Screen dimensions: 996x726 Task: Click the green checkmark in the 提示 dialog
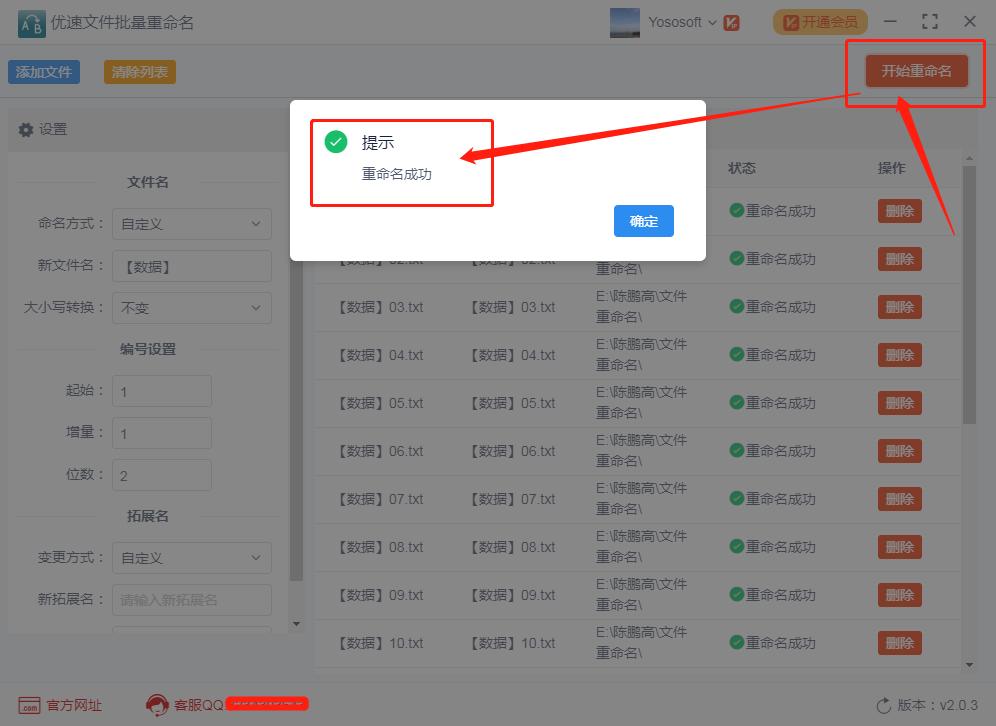334,142
